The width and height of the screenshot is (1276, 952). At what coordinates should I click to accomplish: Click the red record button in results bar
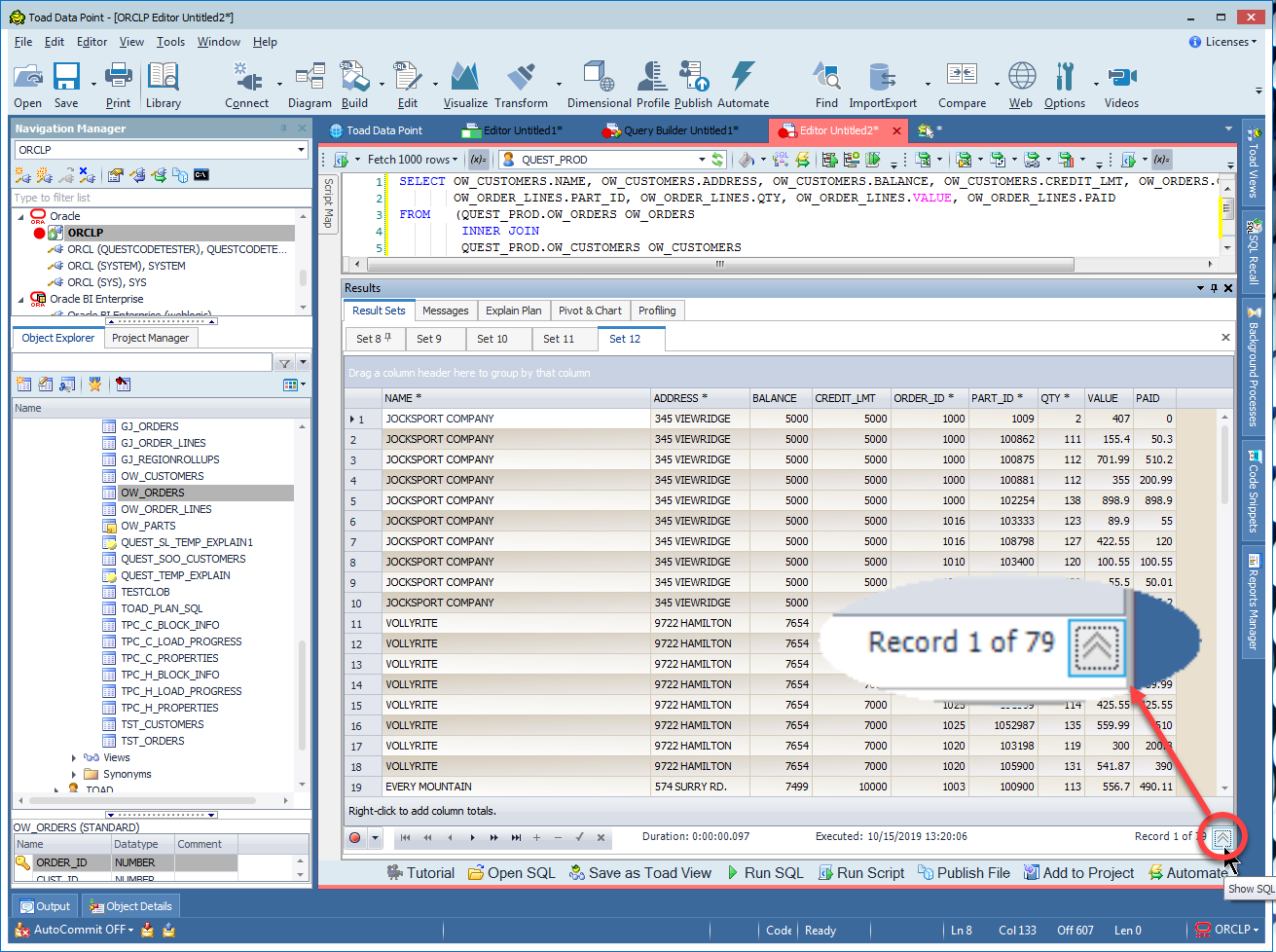point(355,837)
